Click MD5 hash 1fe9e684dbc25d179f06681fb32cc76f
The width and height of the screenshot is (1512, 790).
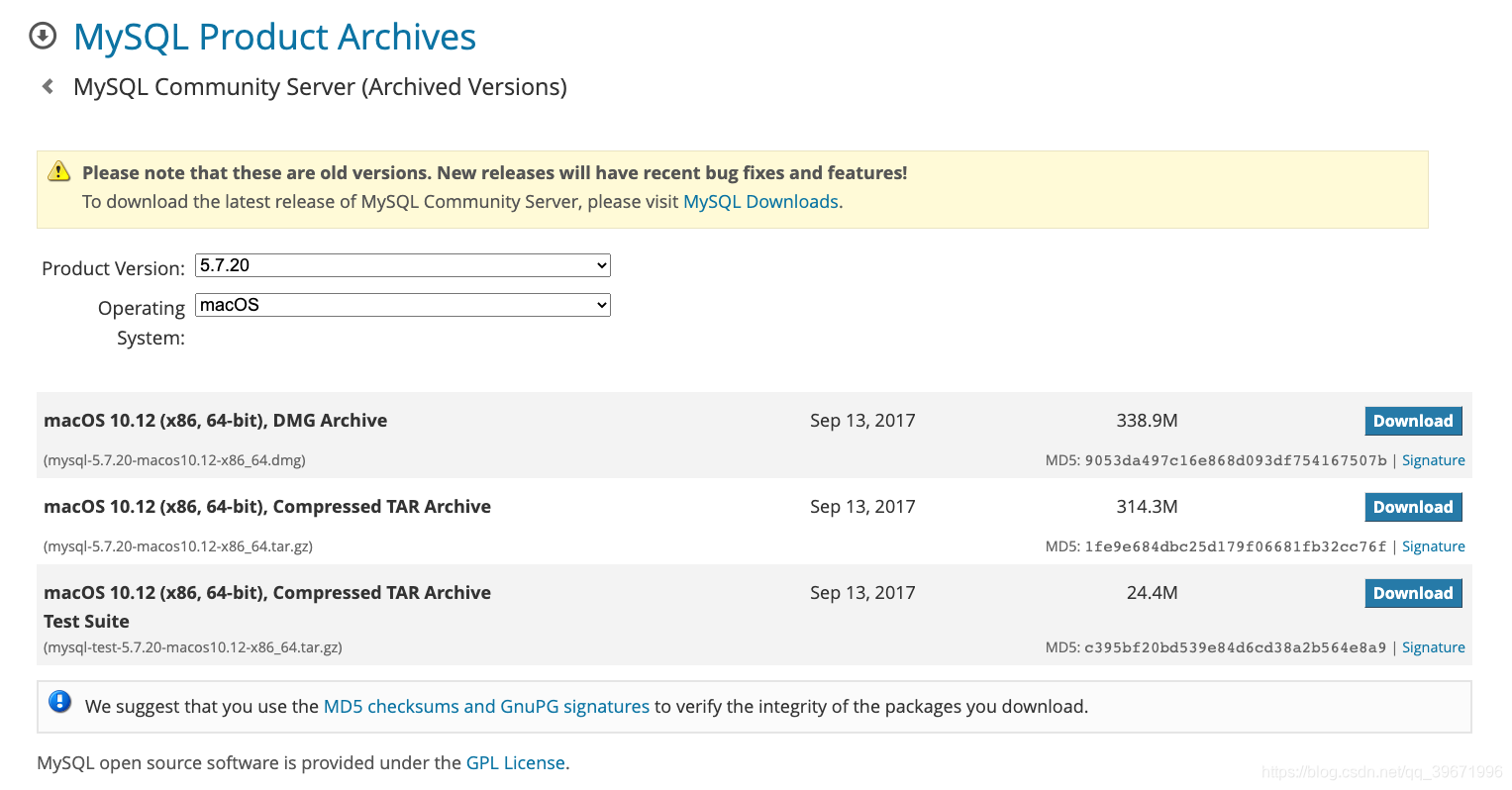click(1235, 546)
